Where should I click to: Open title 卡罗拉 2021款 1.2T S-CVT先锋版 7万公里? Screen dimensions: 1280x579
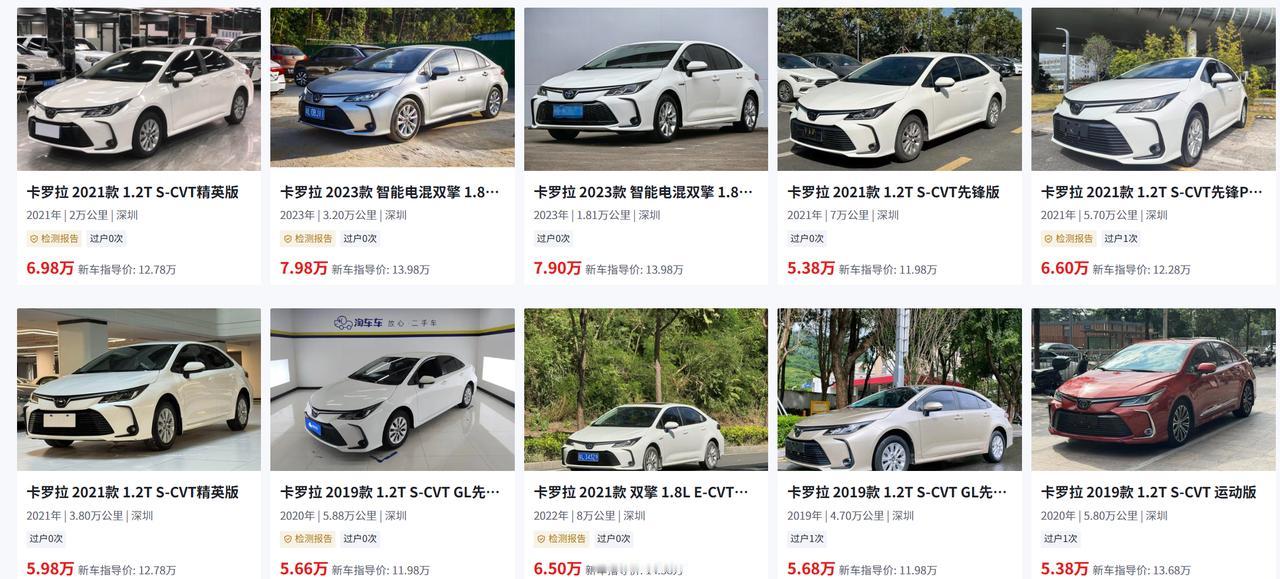(893, 192)
